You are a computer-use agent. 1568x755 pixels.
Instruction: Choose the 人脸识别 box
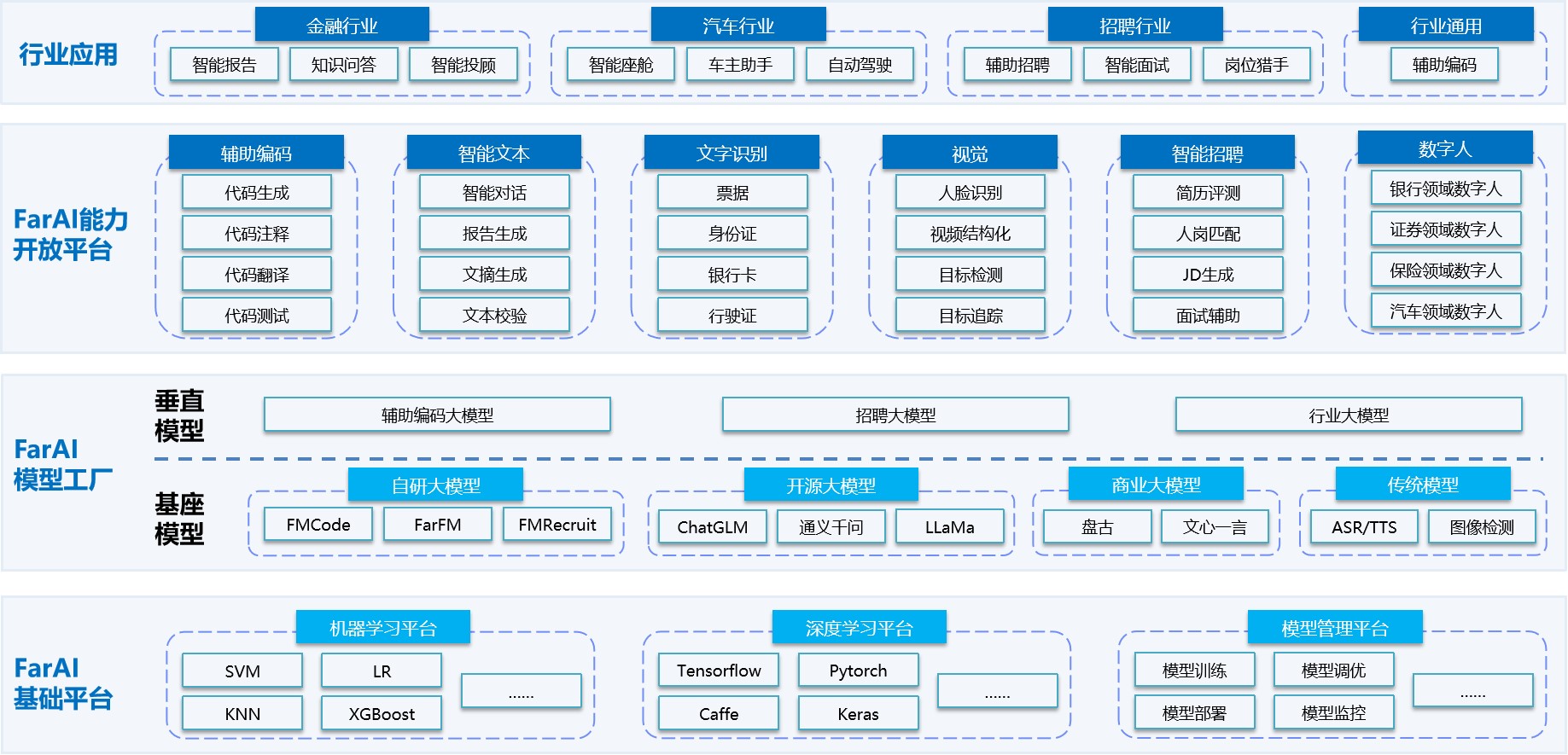[970, 193]
